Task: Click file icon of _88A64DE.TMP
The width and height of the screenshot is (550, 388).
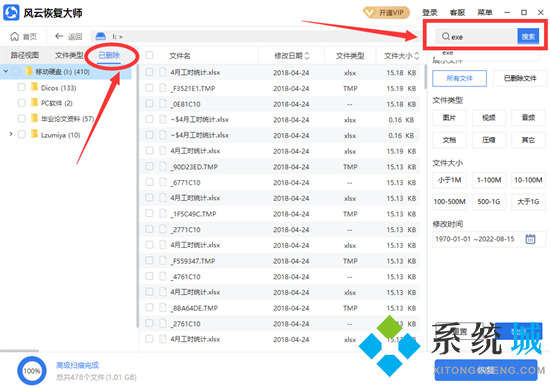Action: tap(162, 308)
